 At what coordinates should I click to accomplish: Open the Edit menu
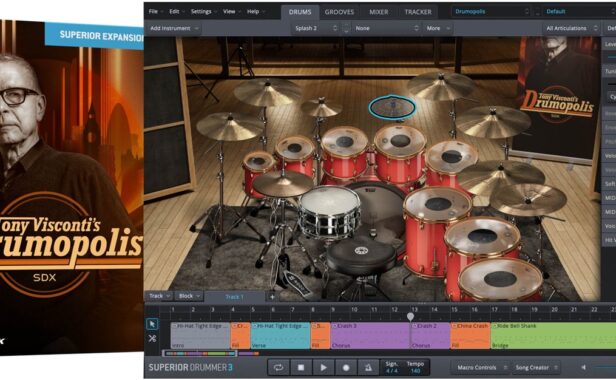click(x=177, y=12)
